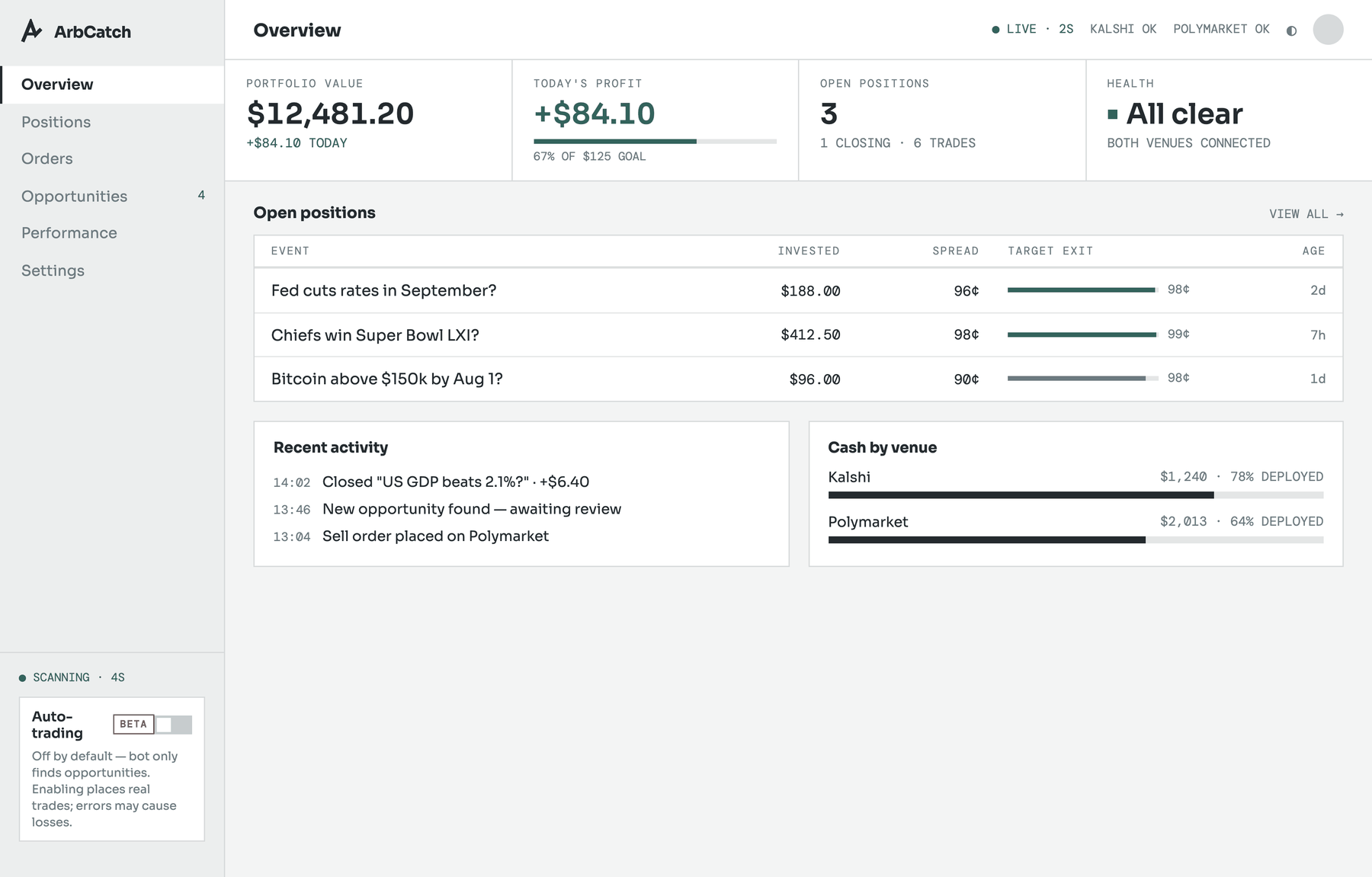Click the Cash by venue heading
Image resolution: width=1372 pixels, height=877 pixels.
(x=883, y=448)
